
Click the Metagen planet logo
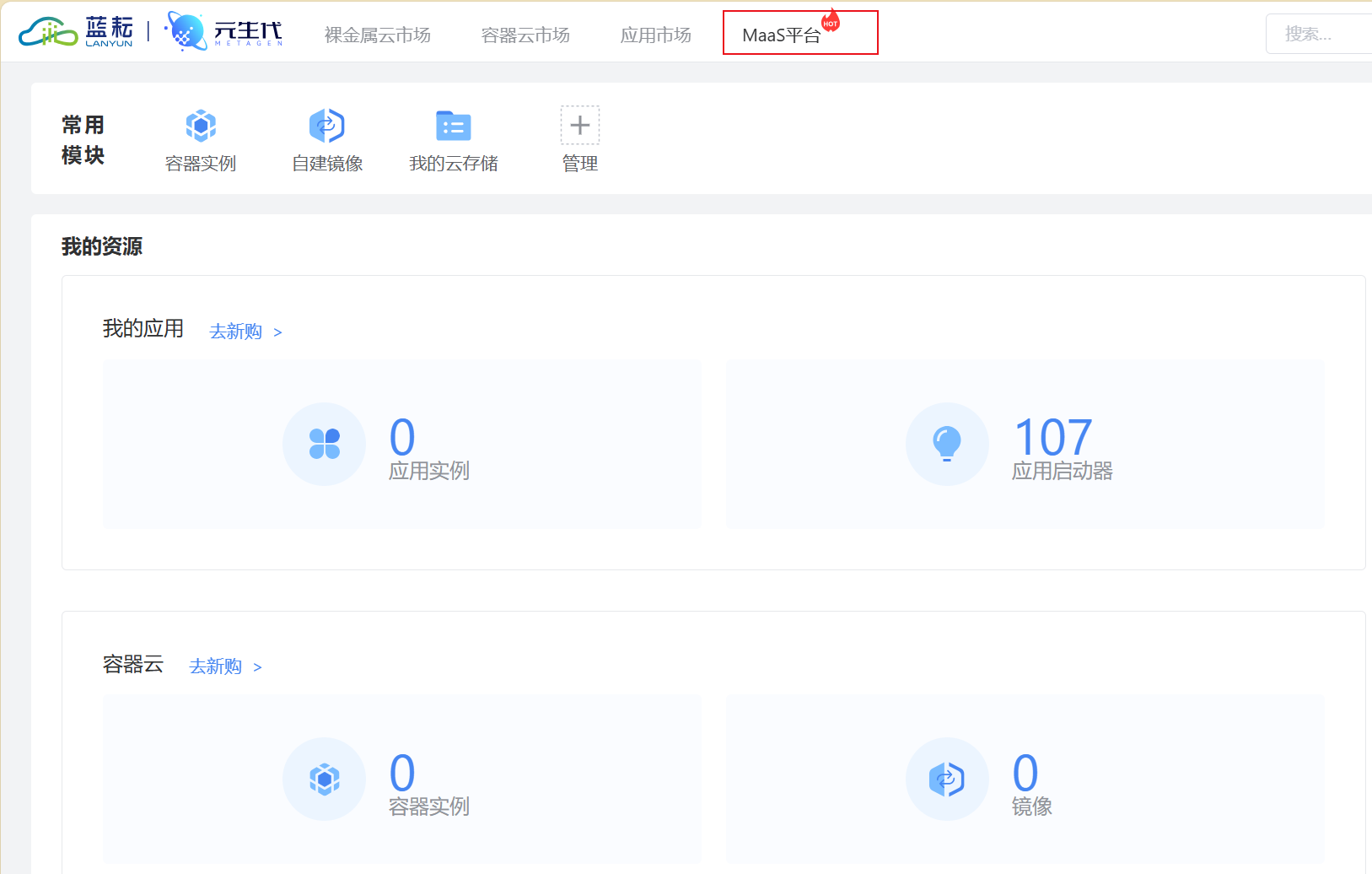click(224, 32)
